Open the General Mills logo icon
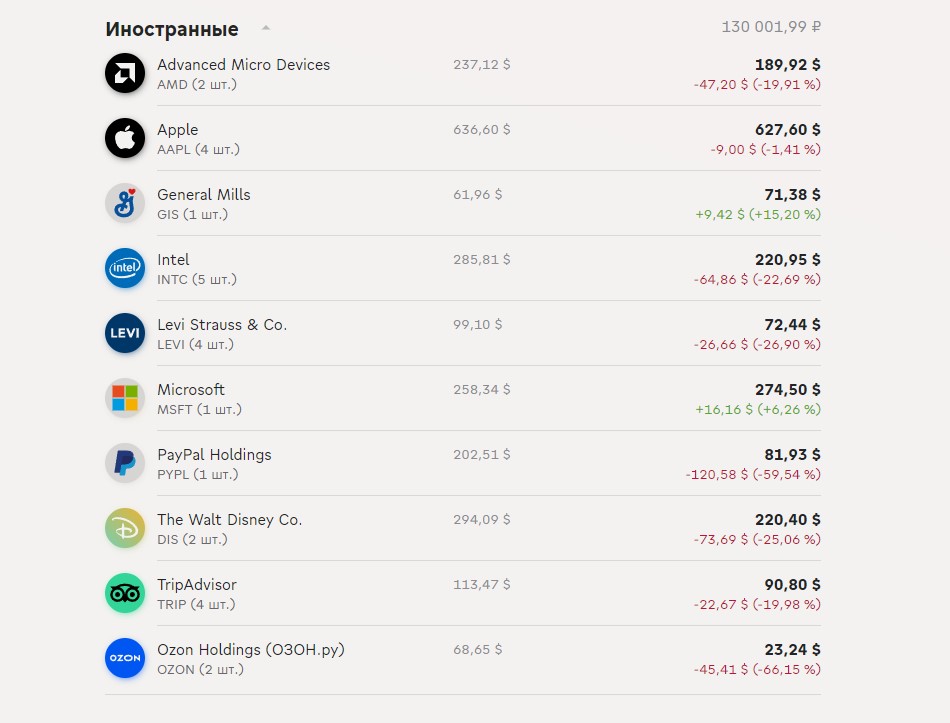Image resolution: width=950 pixels, height=723 pixels. pyautogui.click(x=125, y=203)
